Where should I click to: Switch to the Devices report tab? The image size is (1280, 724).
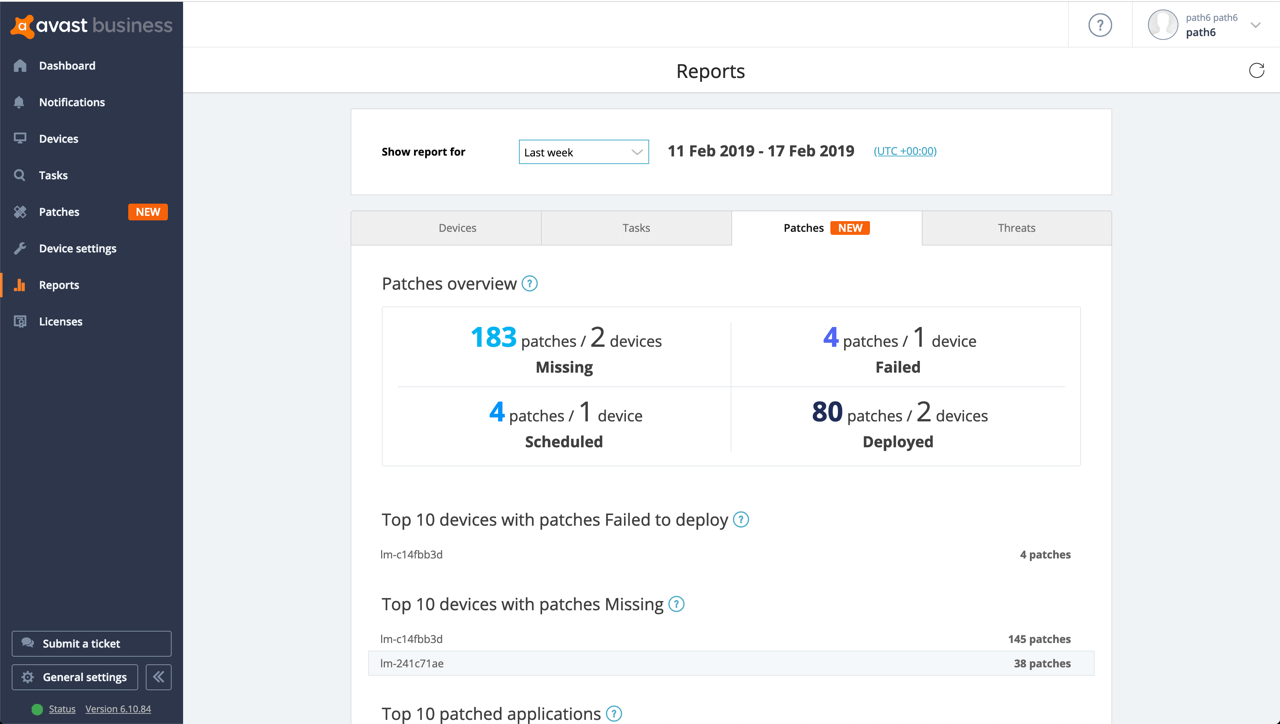pyautogui.click(x=457, y=228)
